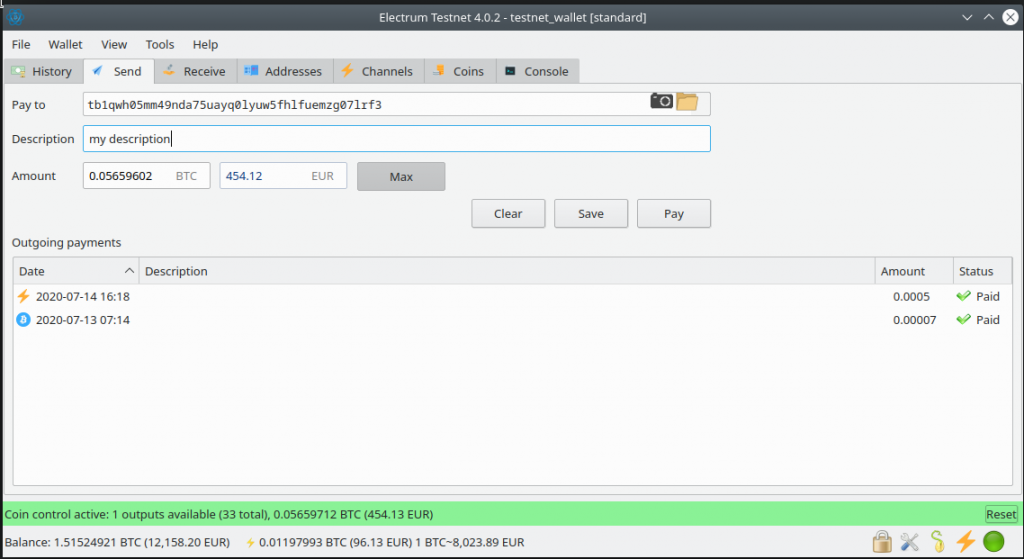Viewport: 1024px width, 559px height.
Task: Click the window roll-down arrow in title bar
Action: pos(967,18)
